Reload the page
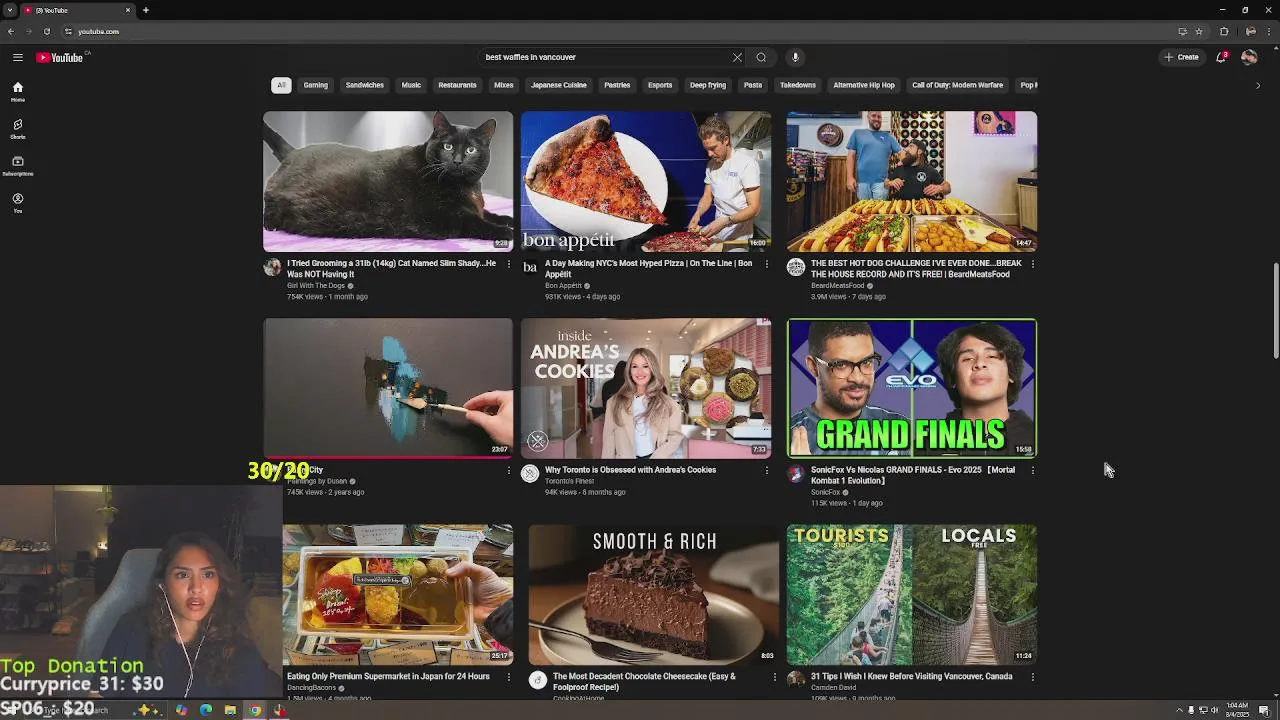The width and height of the screenshot is (1280, 720). point(46,31)
